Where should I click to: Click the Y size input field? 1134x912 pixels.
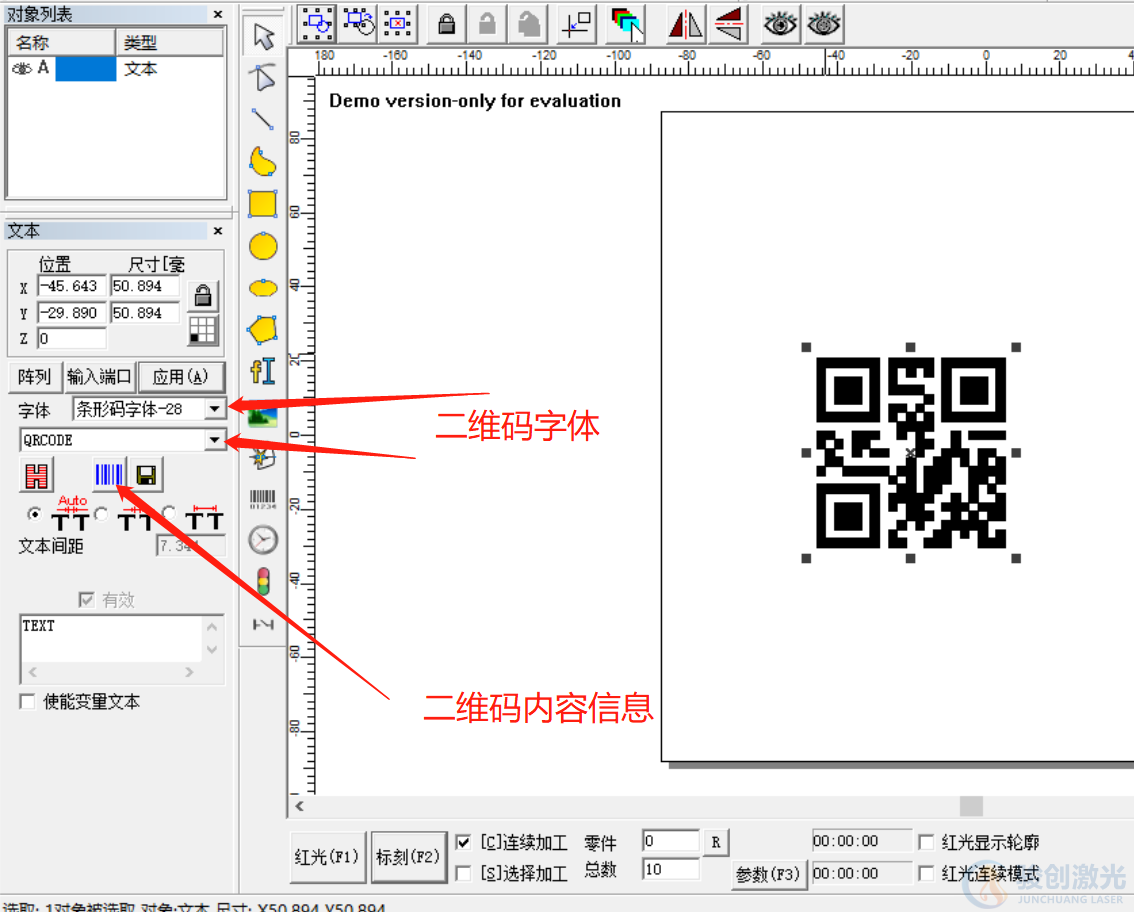click(x=145, y=312)
